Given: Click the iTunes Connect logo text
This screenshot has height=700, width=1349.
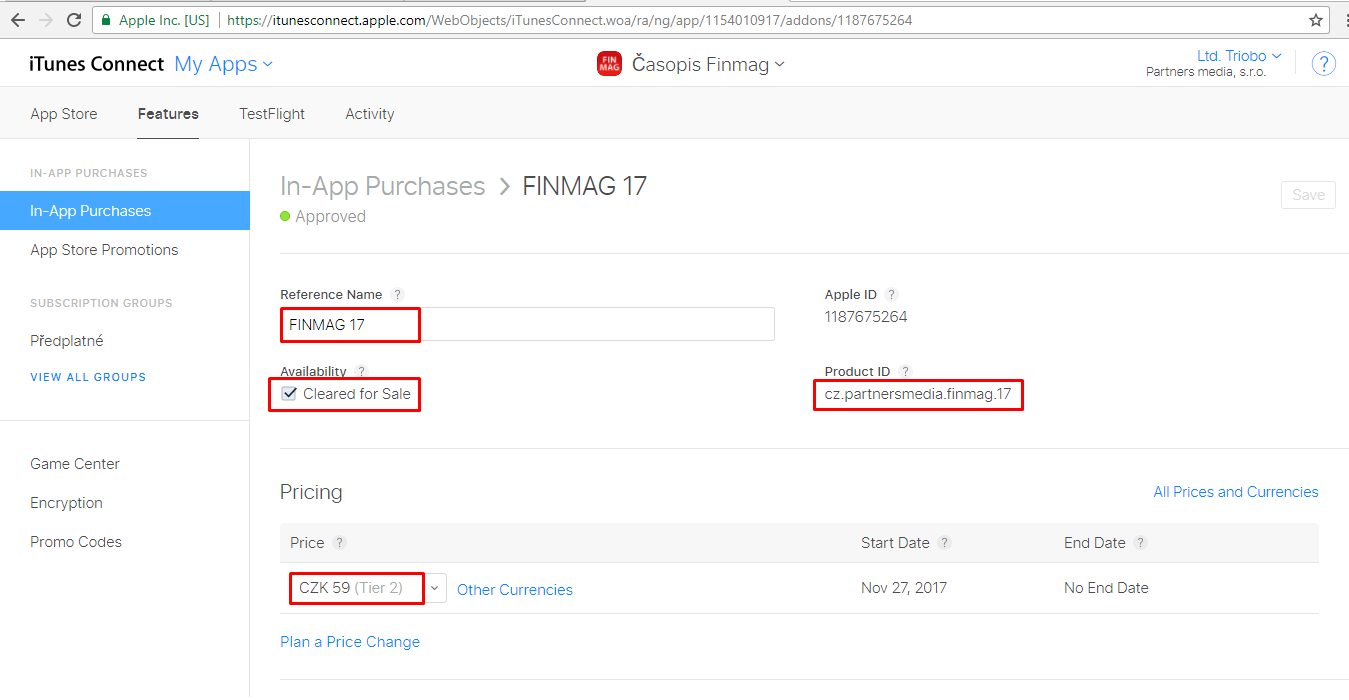Looking at the screenshot, I should (x=97, y=64).
